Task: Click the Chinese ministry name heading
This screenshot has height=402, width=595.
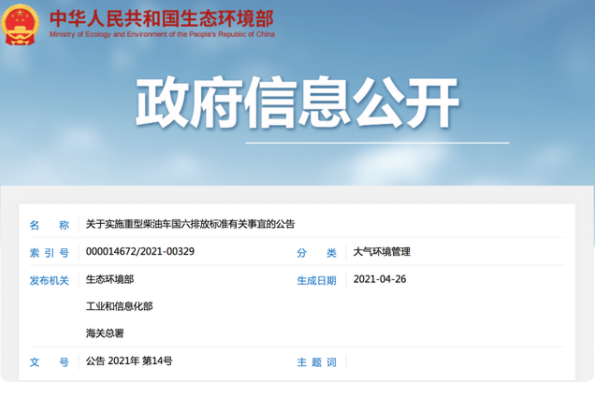Action: (162, 19)
